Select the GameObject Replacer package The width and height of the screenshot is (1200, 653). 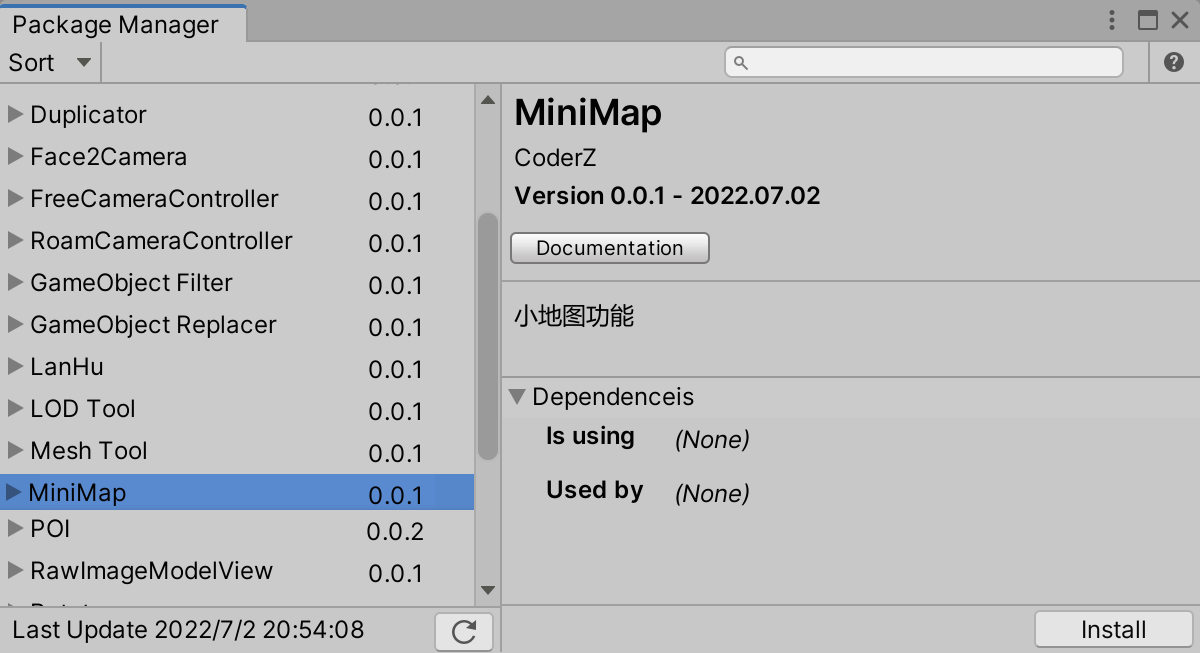coord(150,324)
